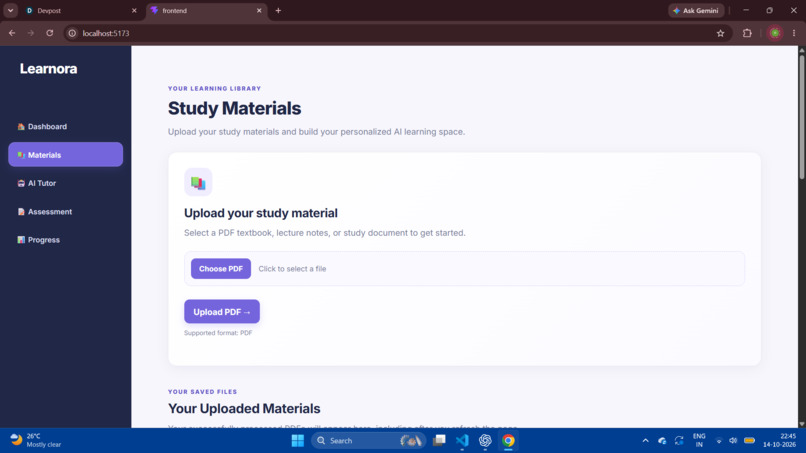The image size is (806, 453).
Task: Click the battery tray icon
Action: pos(749,441)
